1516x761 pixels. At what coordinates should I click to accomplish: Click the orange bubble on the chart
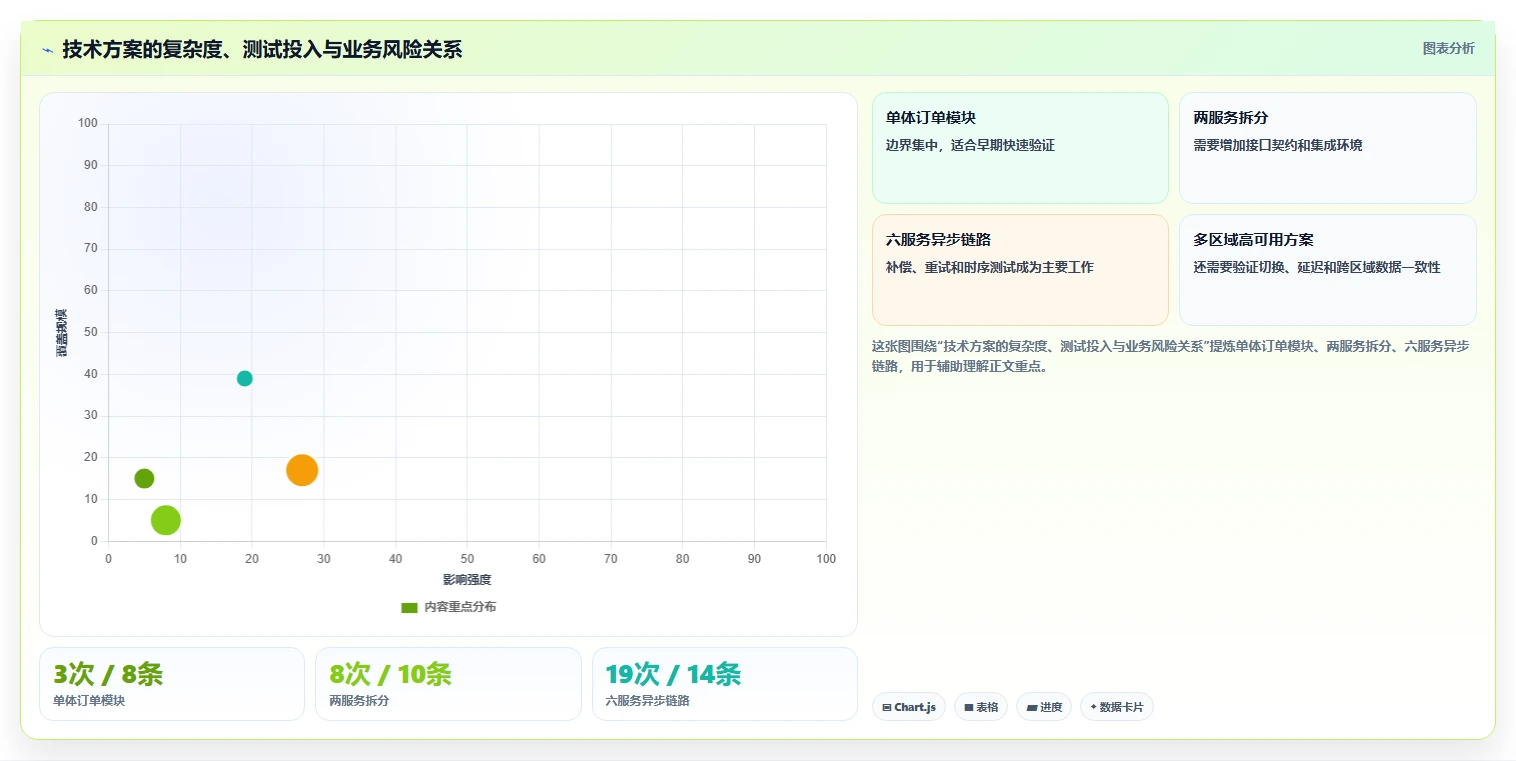click(x=302, y=470)
